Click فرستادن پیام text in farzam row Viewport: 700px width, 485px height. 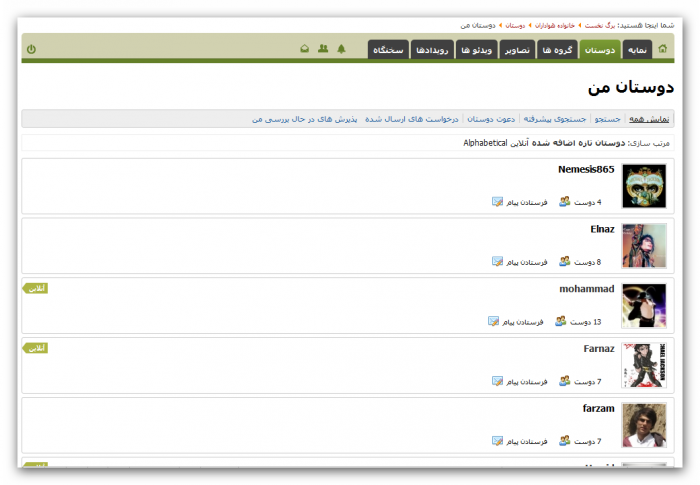[x=527, y=442]
